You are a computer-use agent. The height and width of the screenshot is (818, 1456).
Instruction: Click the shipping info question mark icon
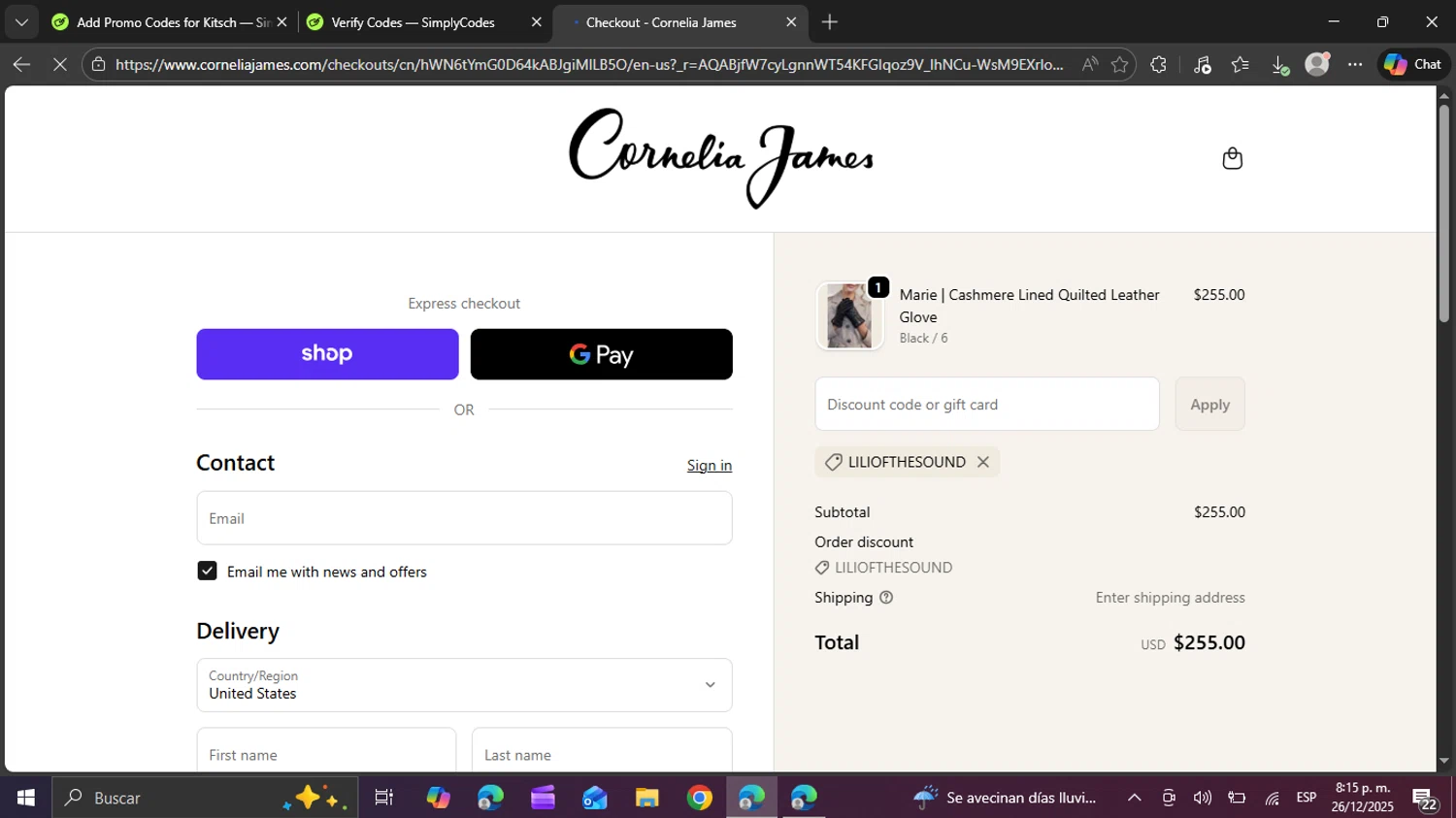point(886,598)
